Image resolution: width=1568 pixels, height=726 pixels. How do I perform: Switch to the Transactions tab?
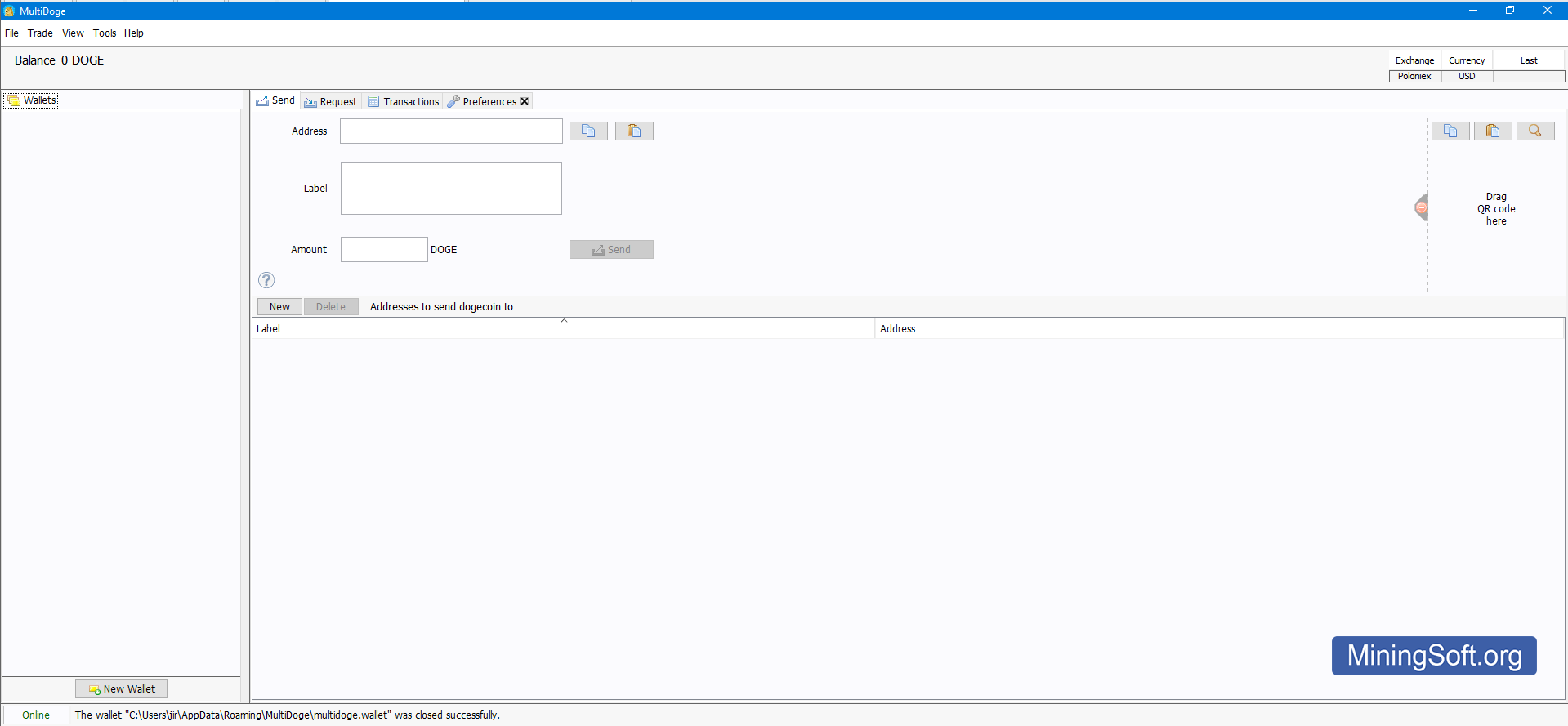tap(404, 101)
